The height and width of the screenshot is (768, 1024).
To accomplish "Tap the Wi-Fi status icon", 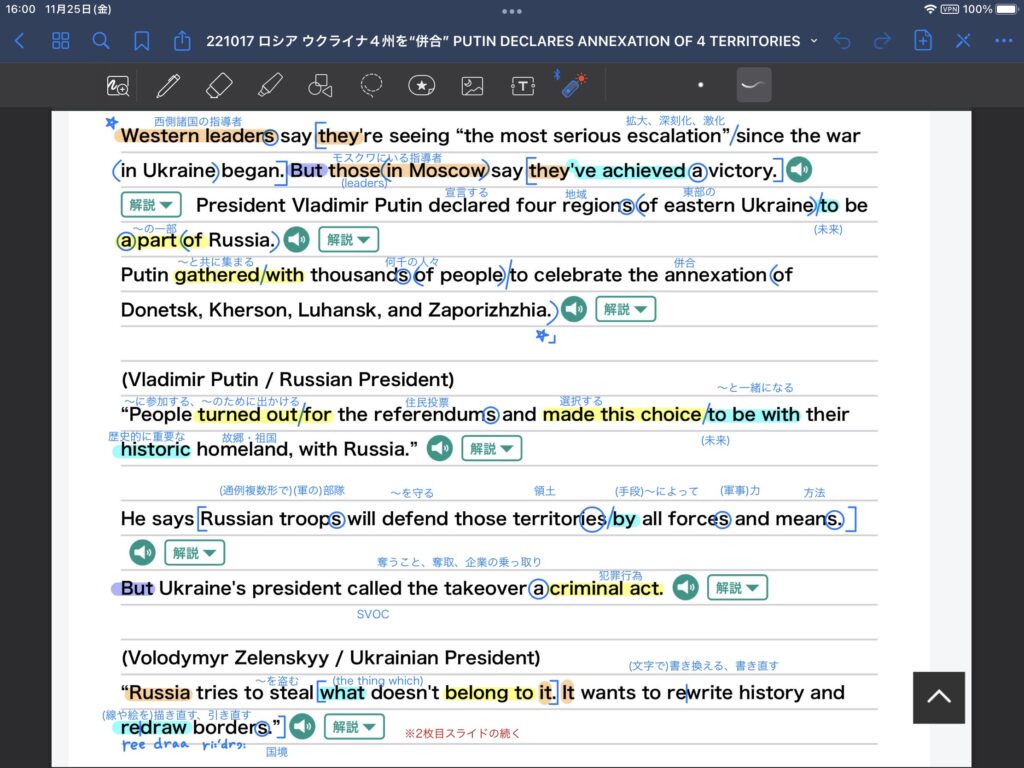I will click(x=930, y=9).
